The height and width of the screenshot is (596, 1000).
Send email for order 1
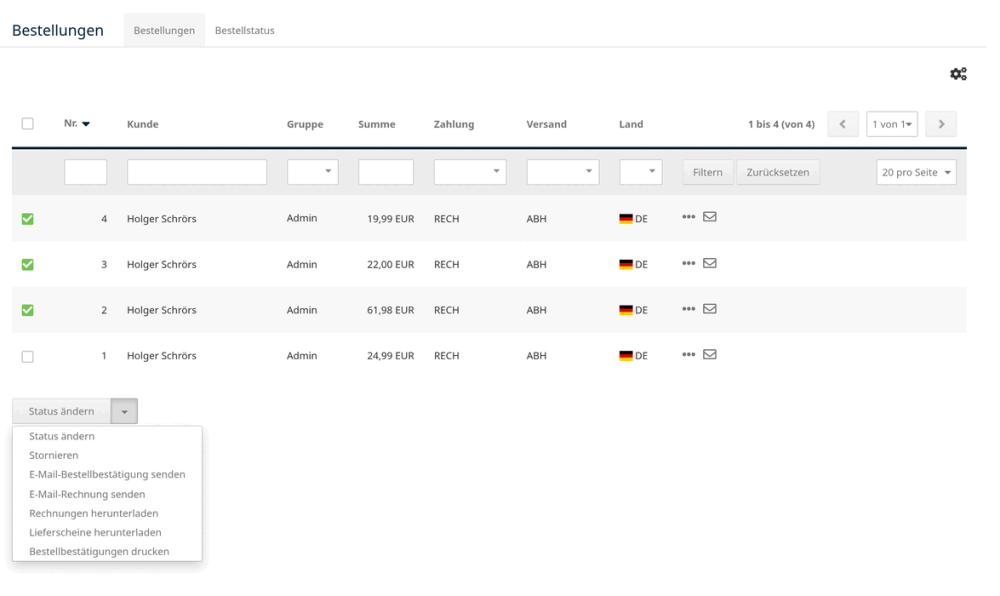pos(710,354)
